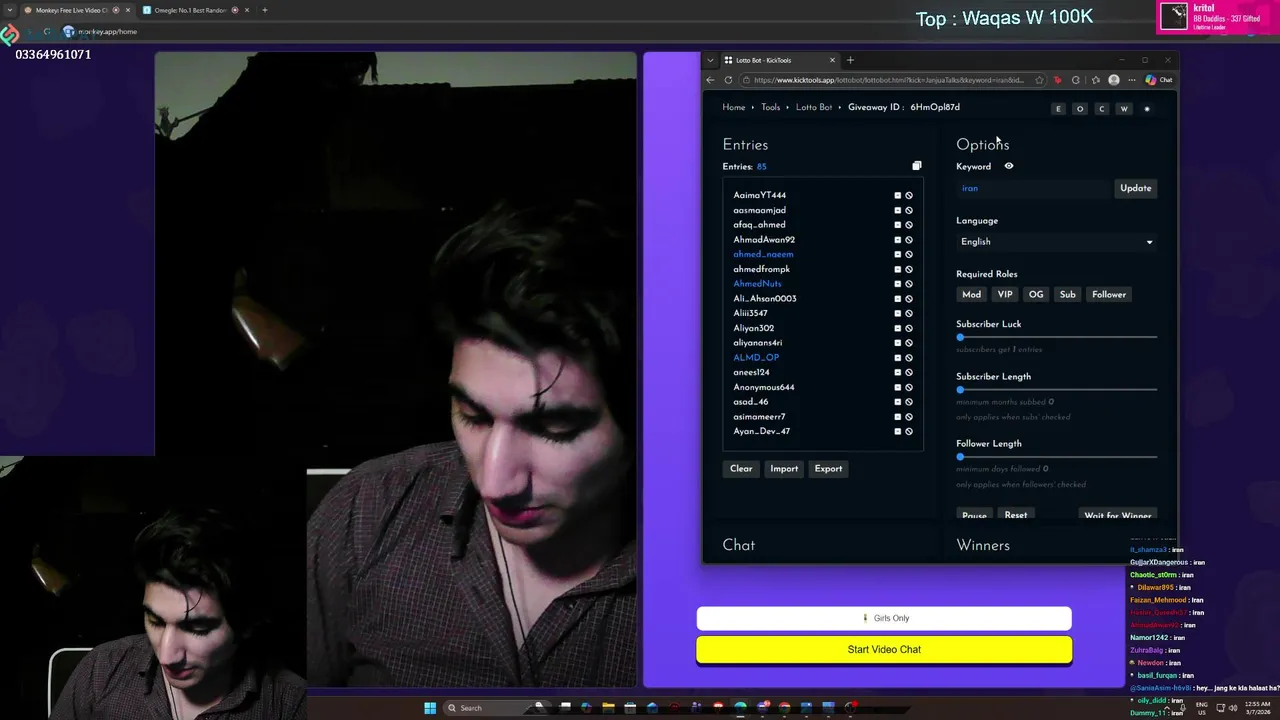Open a new tab in KickTools window

tap(850, 60)
